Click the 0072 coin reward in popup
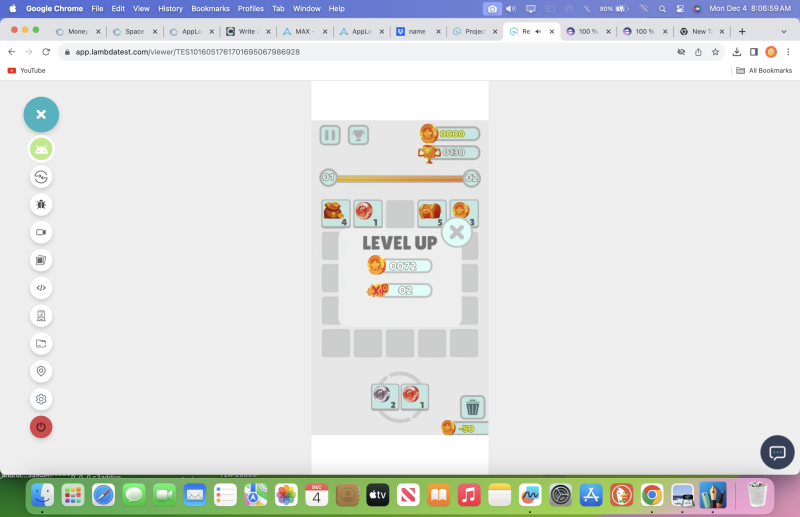Viewport: 800px width, 517px height. coord(400,266)
